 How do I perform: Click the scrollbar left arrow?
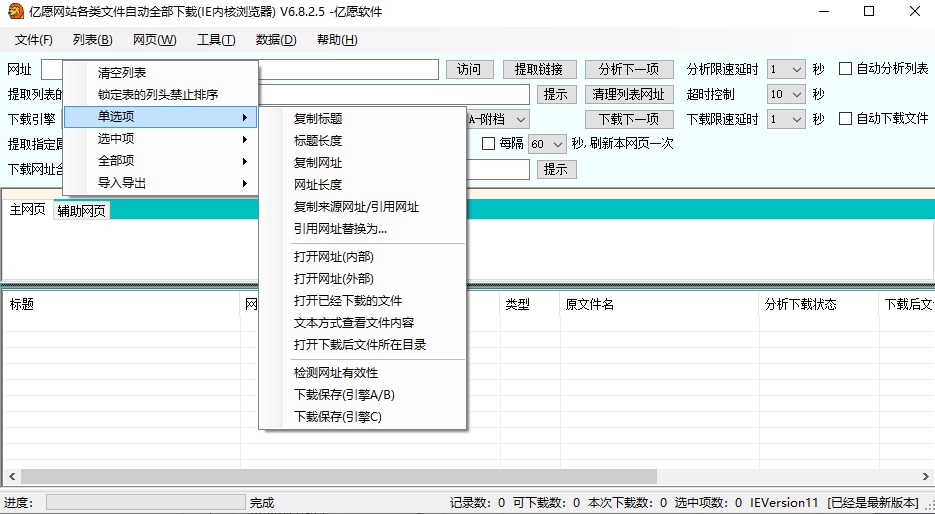(x=11, y=476)
